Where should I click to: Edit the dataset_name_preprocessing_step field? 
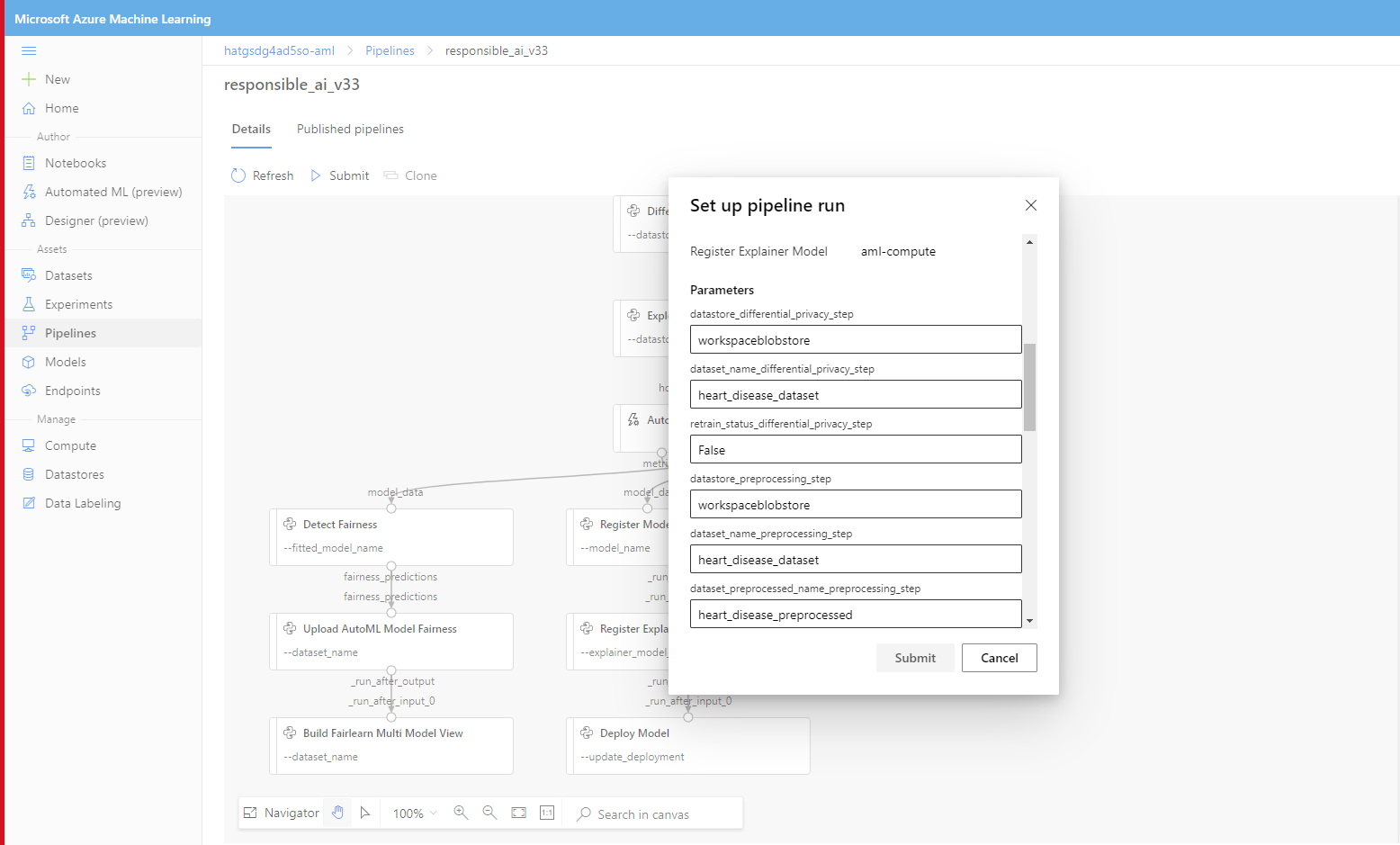click(856, 559)
